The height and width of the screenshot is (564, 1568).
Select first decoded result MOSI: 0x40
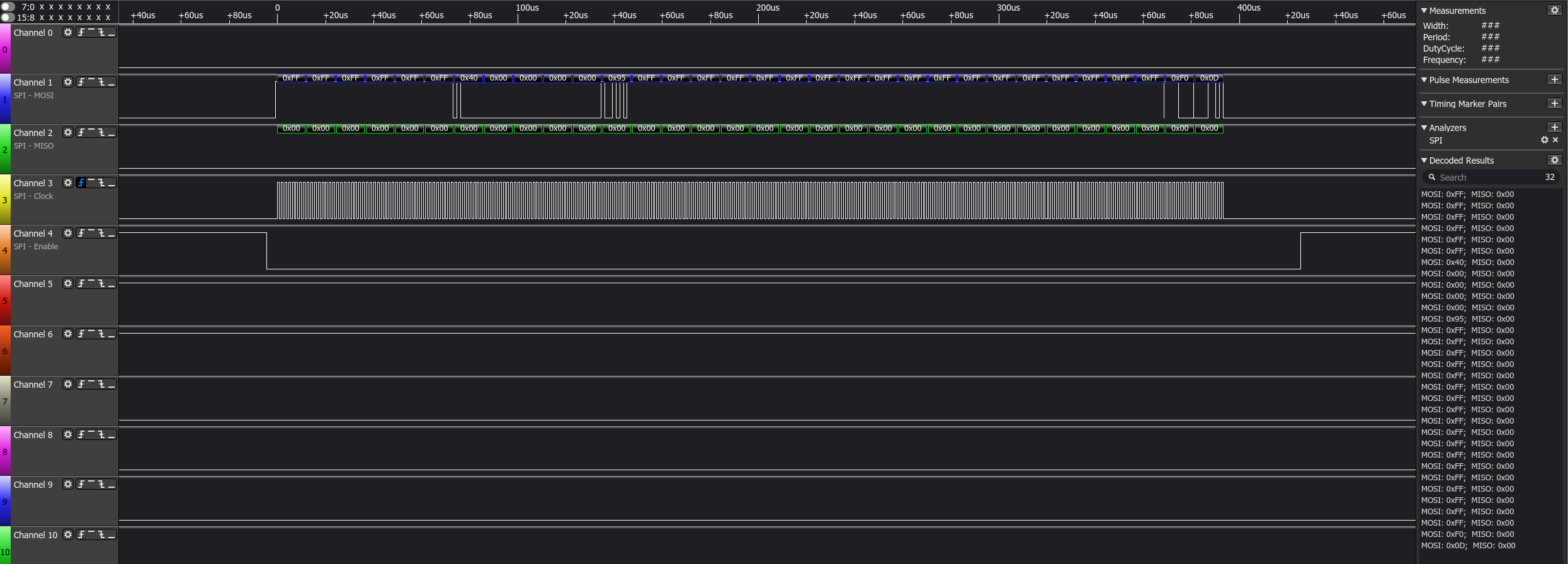point(1467,262)
